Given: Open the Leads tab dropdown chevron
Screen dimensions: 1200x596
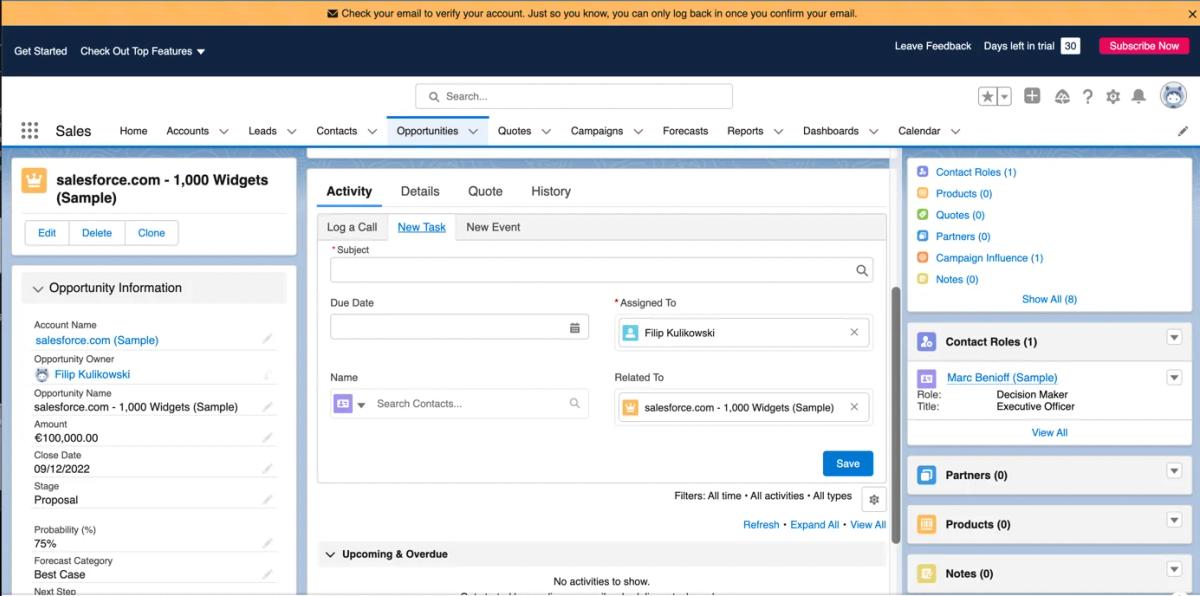Looking at the screenshot, I should coord(292,131).
